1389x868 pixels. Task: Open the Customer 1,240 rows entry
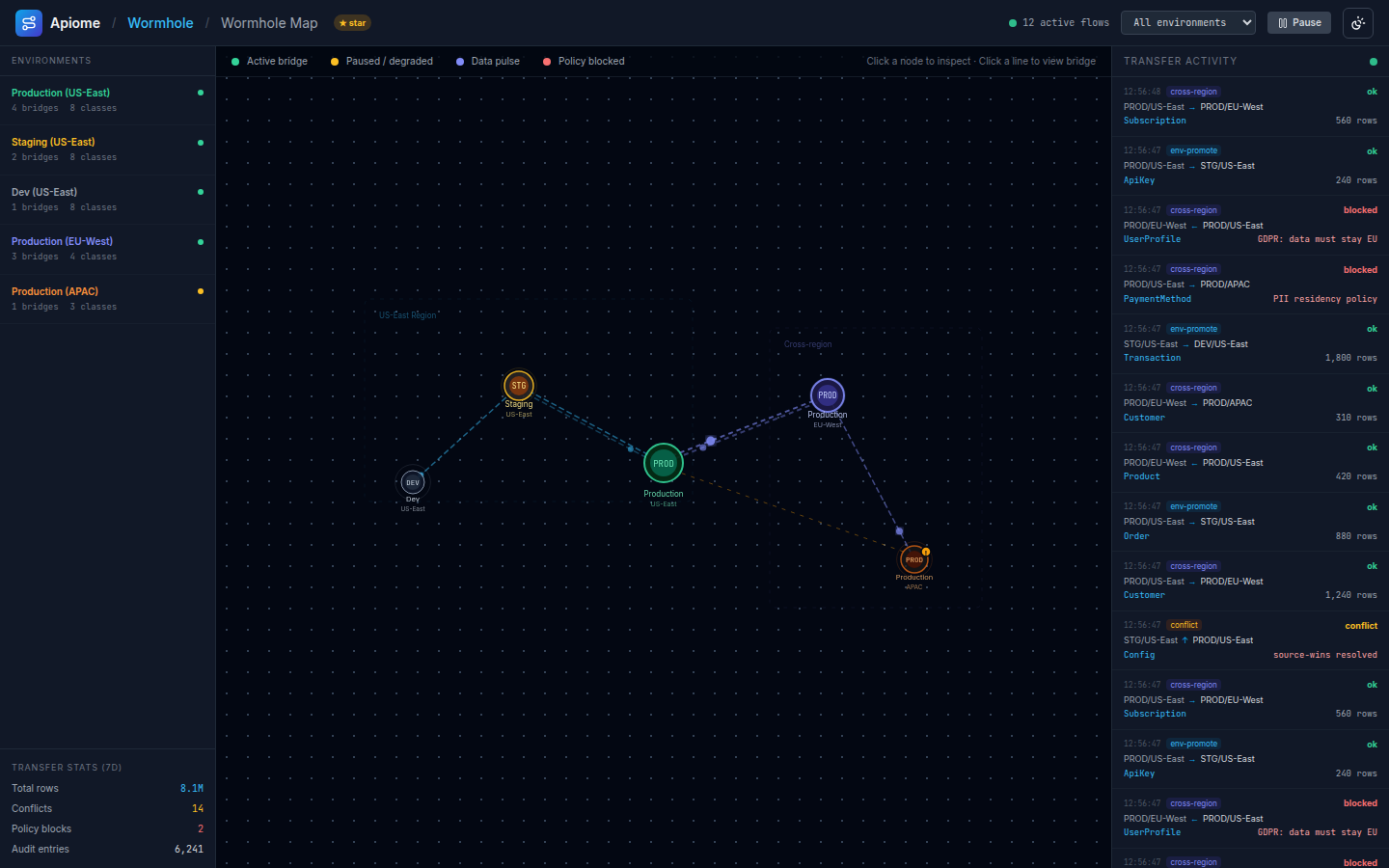coord(1250,581)
